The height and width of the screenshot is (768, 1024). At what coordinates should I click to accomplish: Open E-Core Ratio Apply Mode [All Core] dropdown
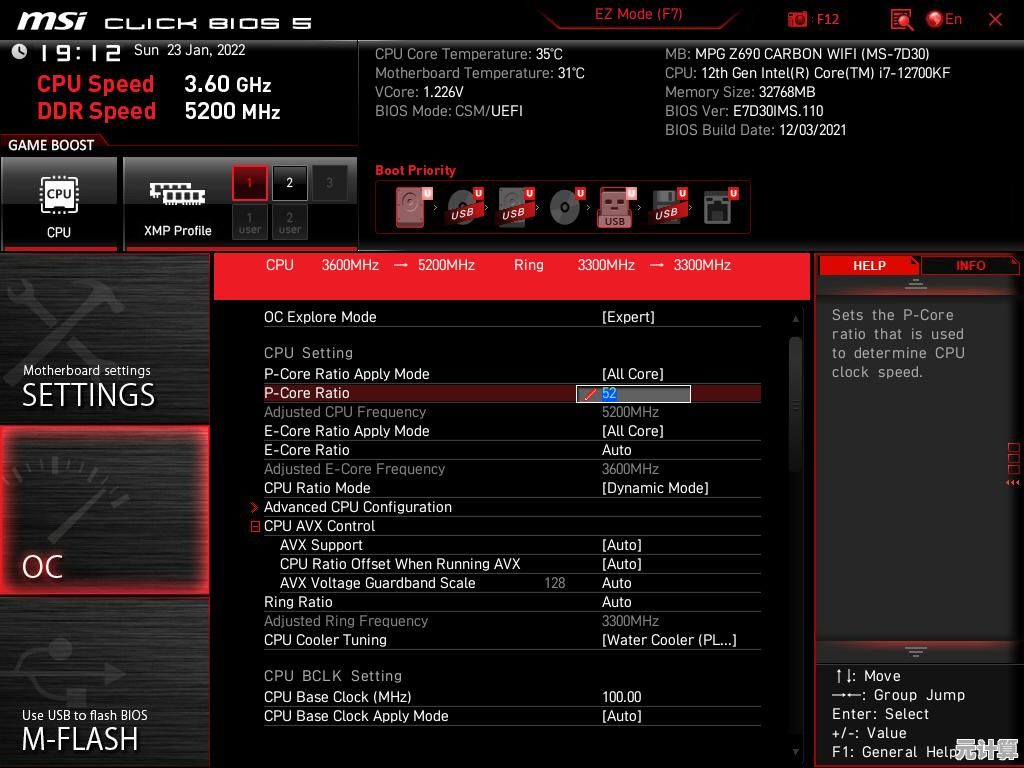tap(632, 431)
